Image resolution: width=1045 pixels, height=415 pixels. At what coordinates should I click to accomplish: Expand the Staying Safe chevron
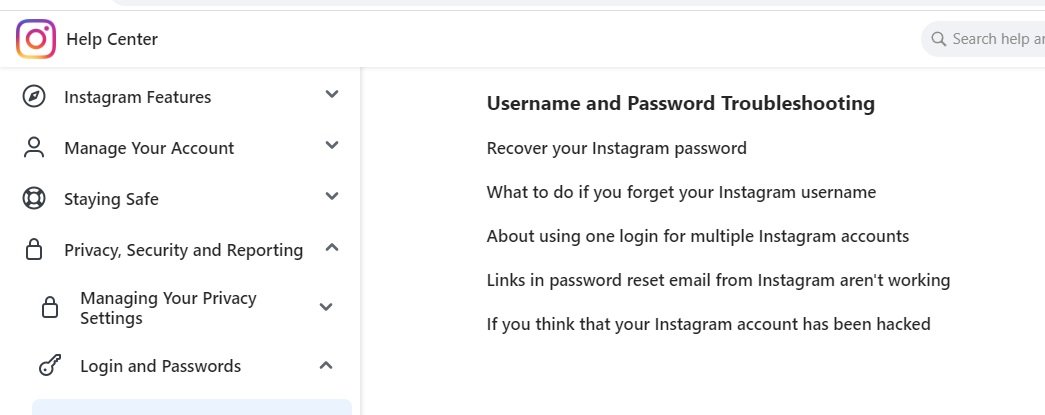332,197
